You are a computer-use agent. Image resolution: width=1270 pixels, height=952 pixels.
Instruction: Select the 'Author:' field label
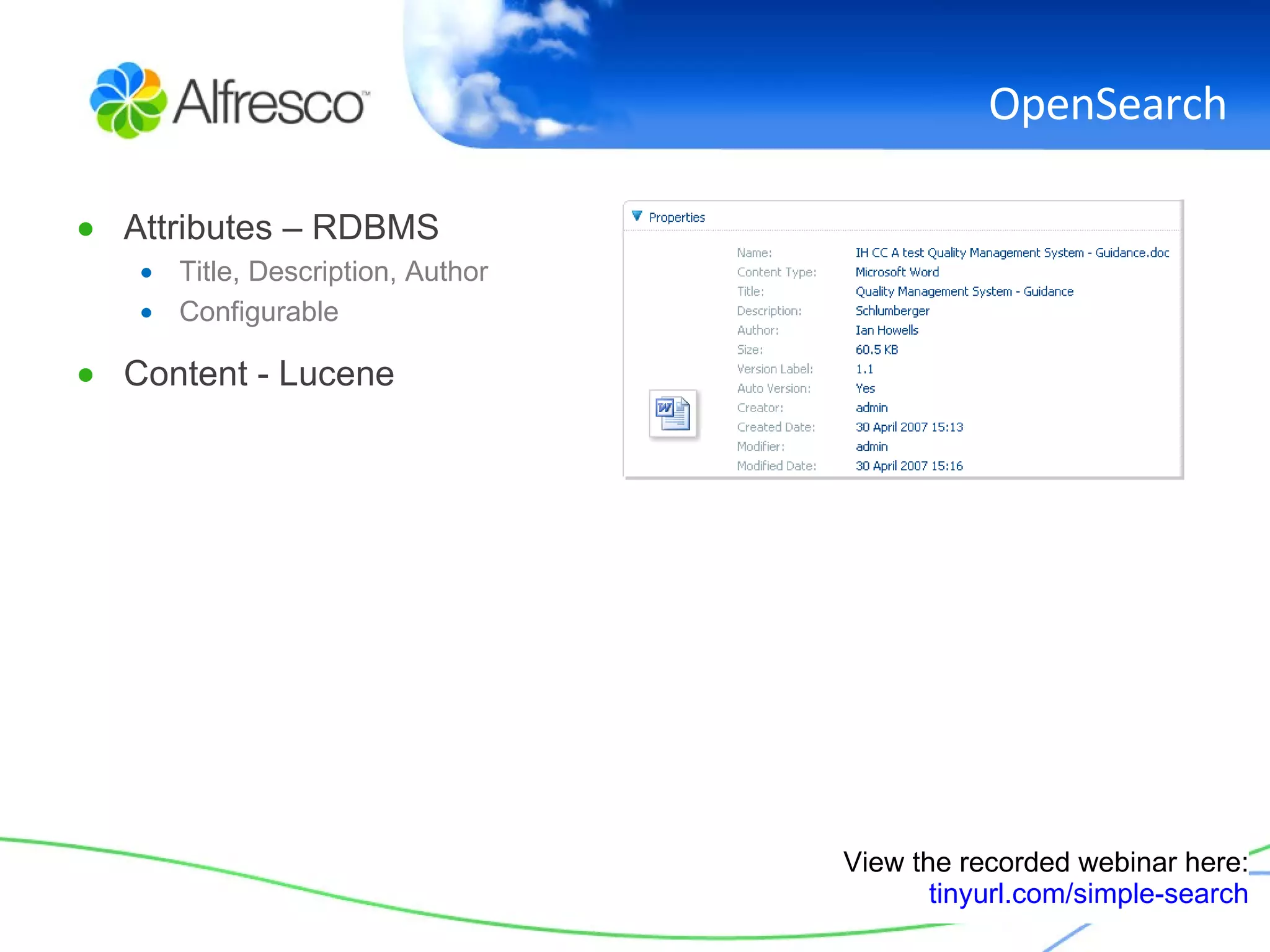coord(757,330)
